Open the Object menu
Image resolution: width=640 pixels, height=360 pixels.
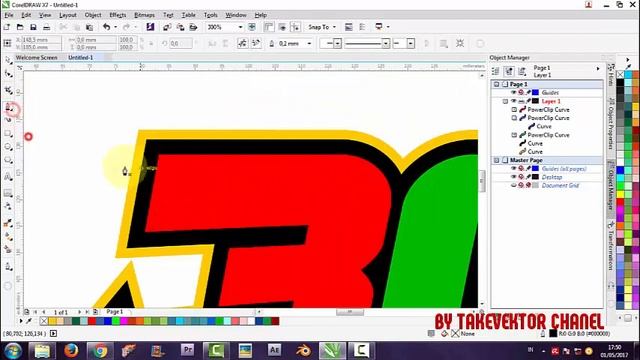pyautogui.click(x=93, y=15)
